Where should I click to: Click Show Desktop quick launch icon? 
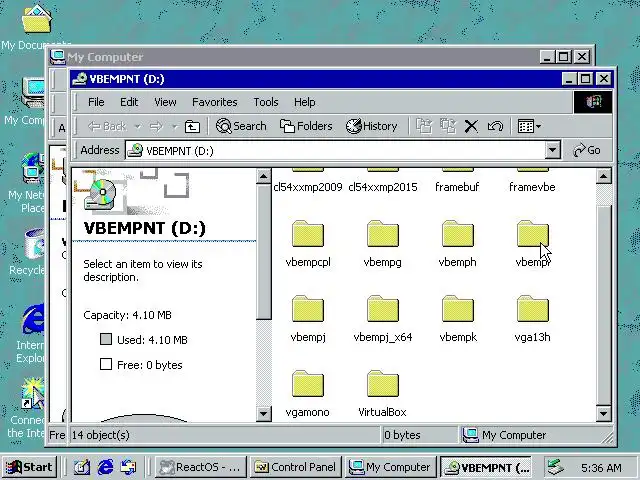pos(82,467)
